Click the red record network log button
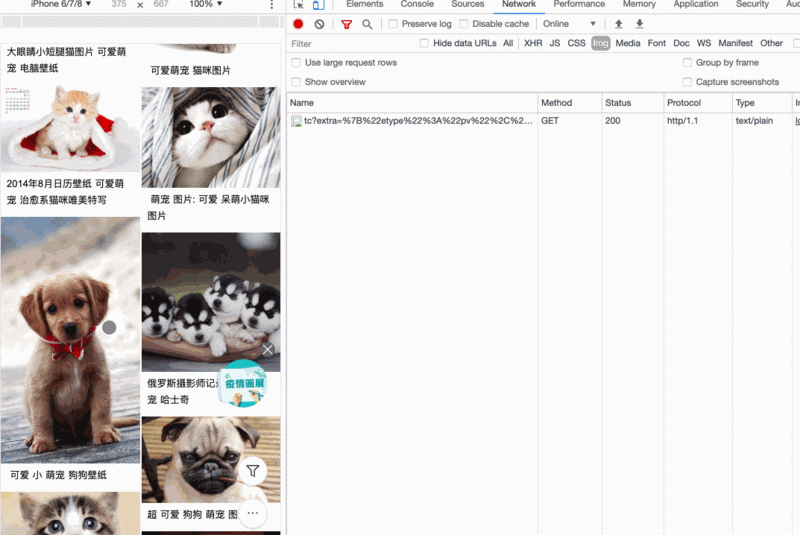The image size is (800, 535). click(x=298, y=24)
